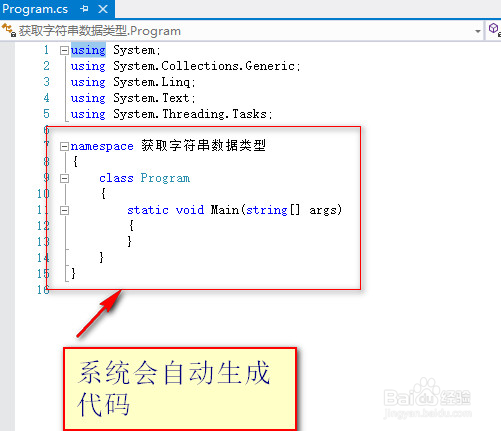Pin the Program.cs tab
This screenshot has height=431, width=501.
[84, 9]
